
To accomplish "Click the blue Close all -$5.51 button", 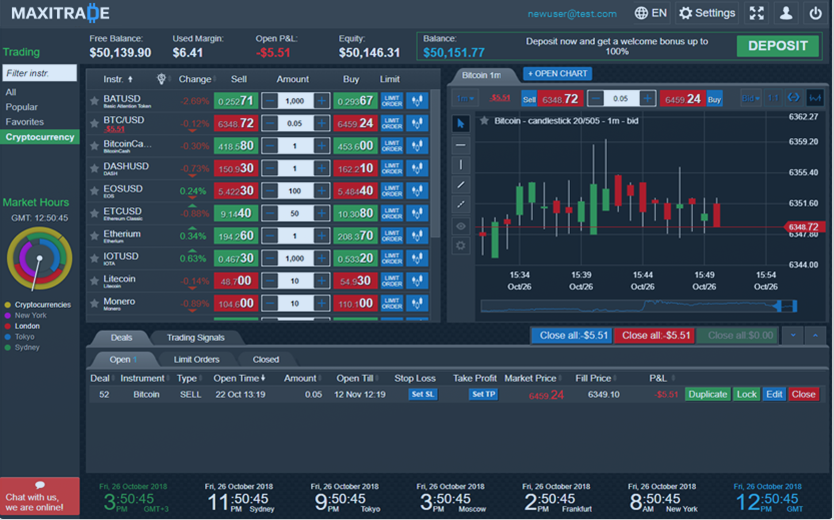I will (572, 336).
